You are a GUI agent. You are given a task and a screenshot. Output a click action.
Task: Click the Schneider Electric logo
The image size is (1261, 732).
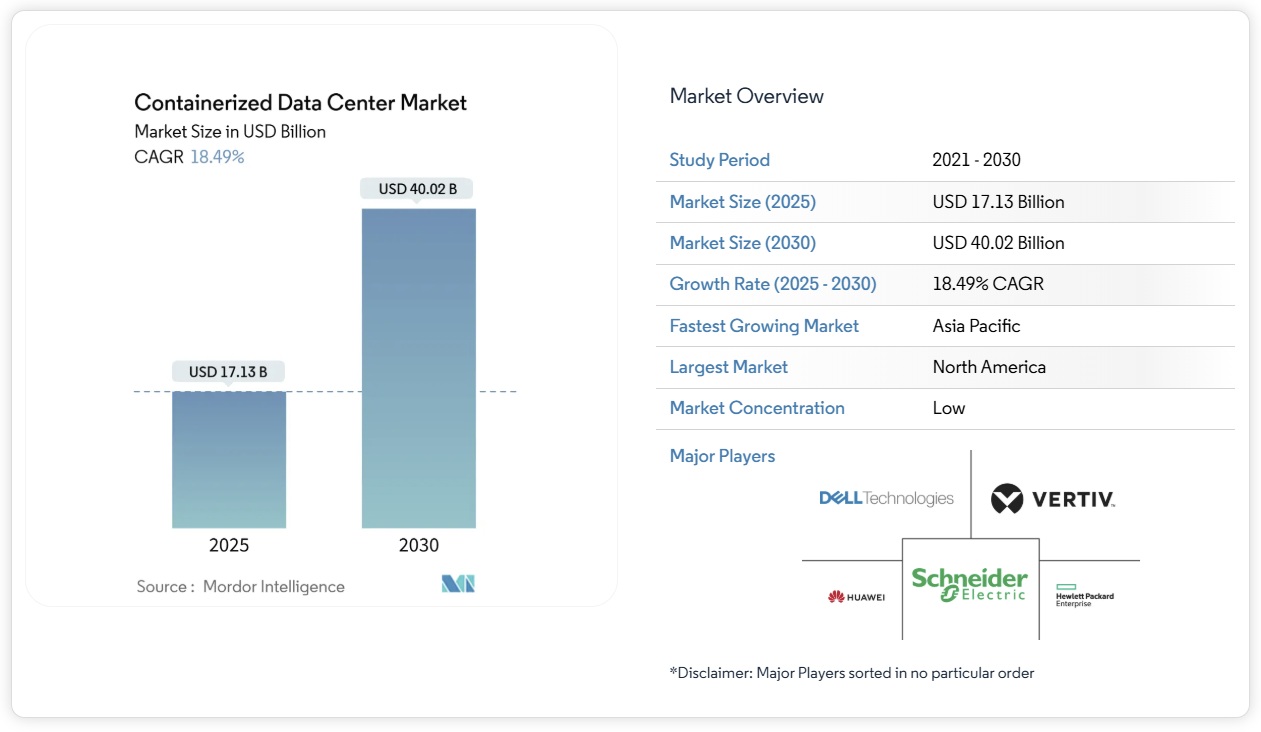(969, 585)
